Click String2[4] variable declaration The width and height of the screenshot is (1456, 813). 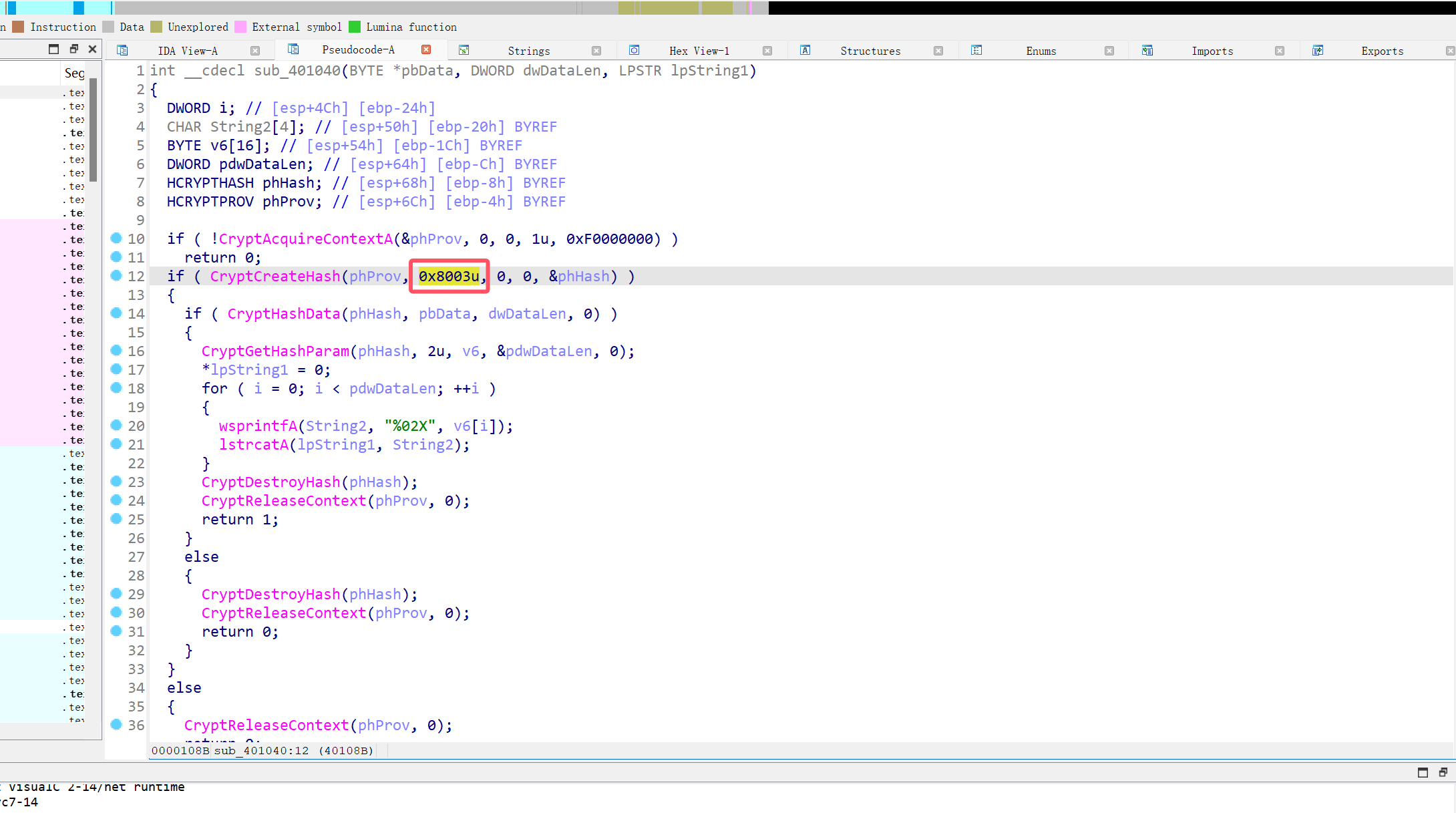click(253, 126)
